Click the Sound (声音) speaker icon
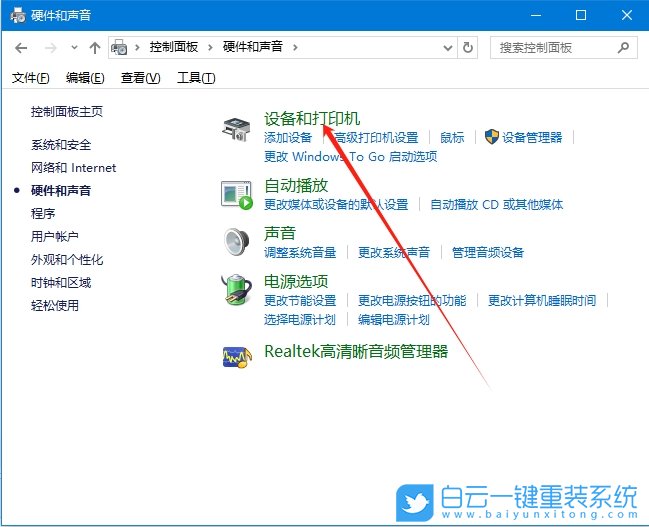 pyautogui.click(x=236, y=242)
